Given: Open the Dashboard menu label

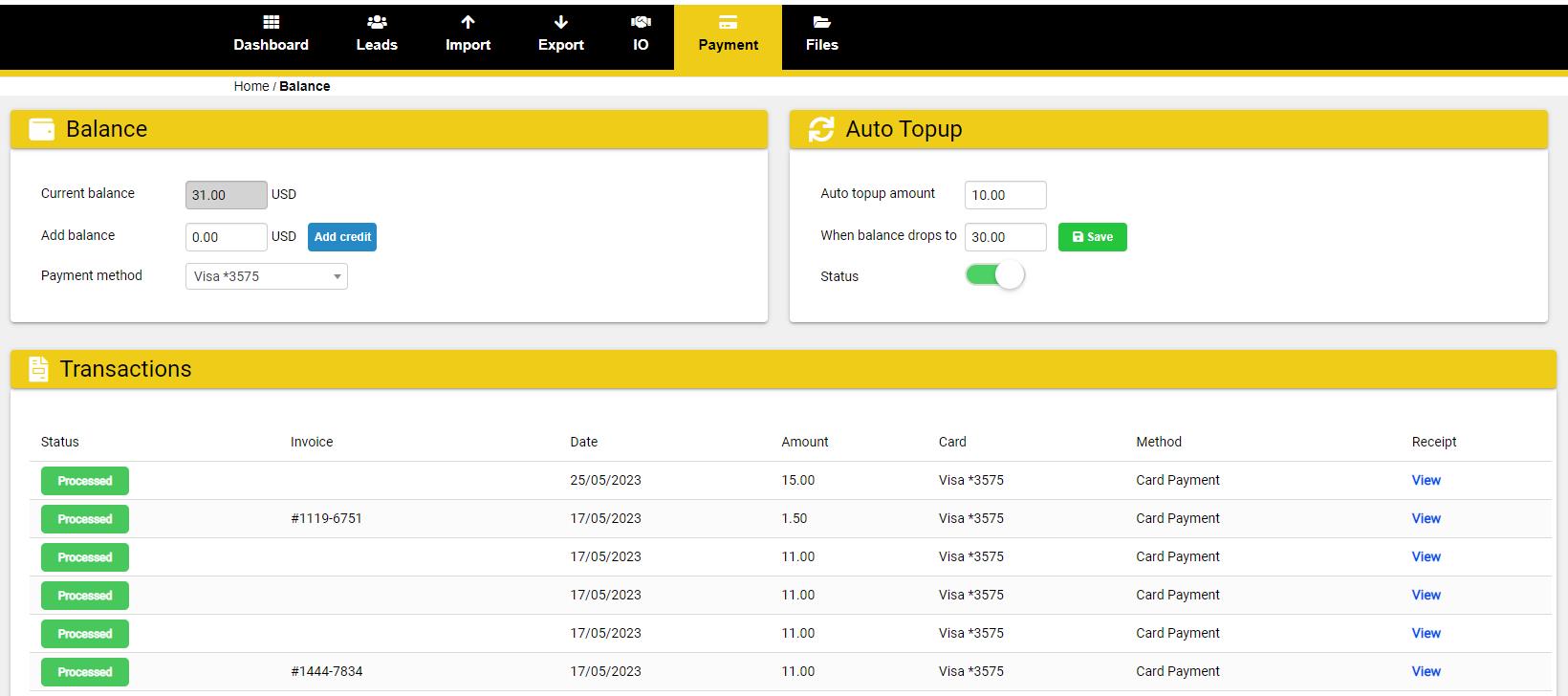Looking at the screenshot, I should coord(272,45).
